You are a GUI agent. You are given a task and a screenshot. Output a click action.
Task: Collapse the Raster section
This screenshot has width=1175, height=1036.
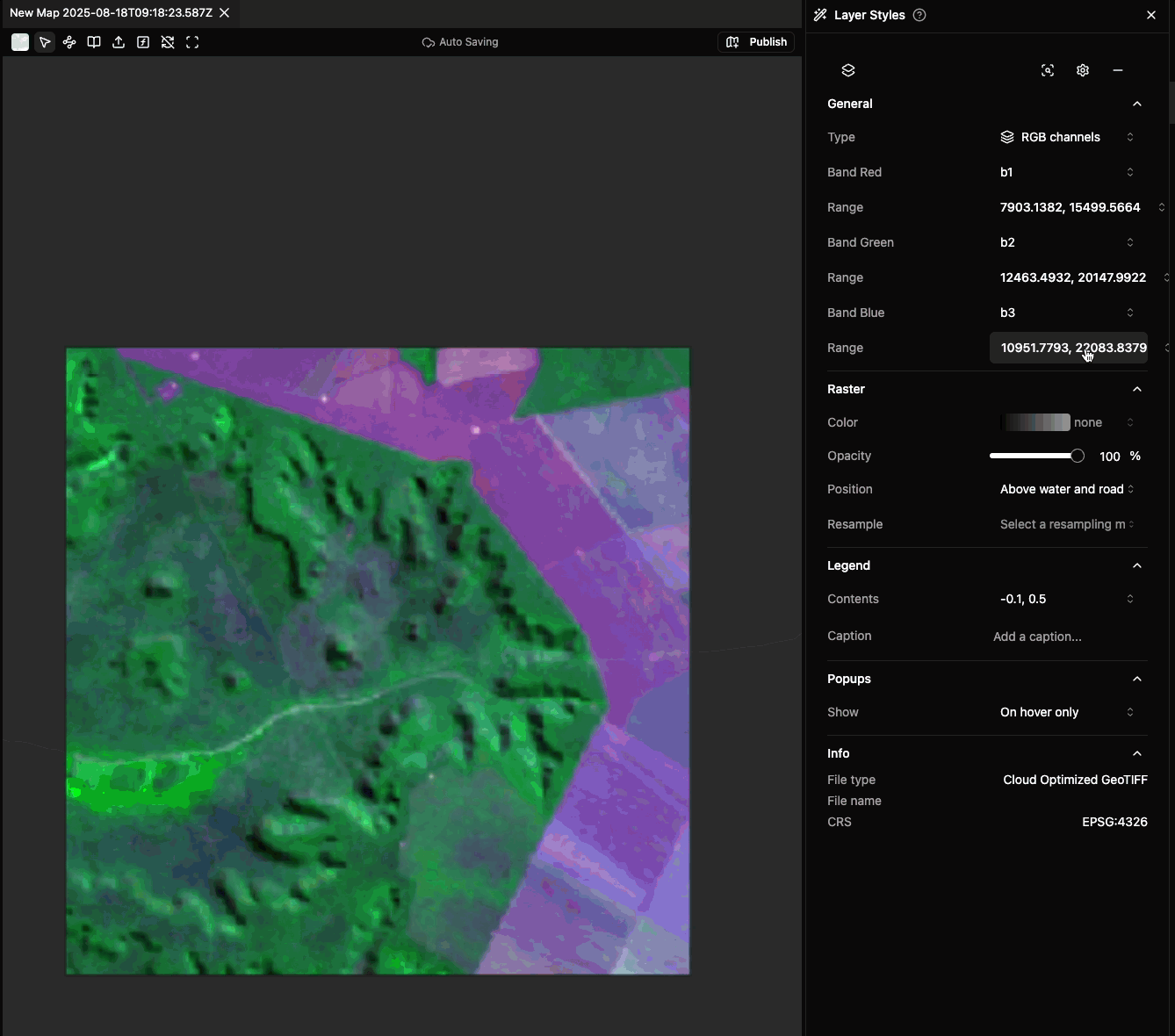tap(1137, 389)
